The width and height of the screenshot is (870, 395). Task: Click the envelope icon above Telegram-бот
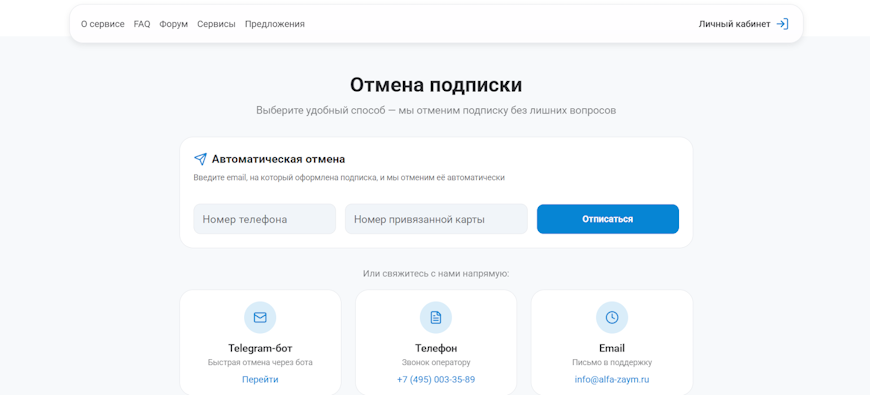pyautogui.click(x=260, y=317)
